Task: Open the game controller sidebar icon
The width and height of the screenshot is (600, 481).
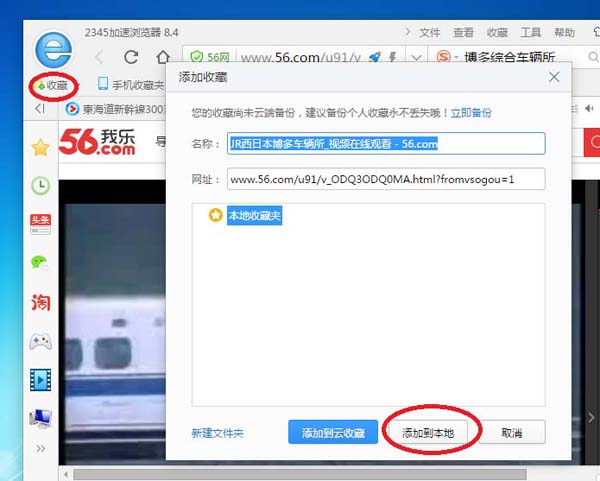Action: pyautogui.click(x=41, y=341)
